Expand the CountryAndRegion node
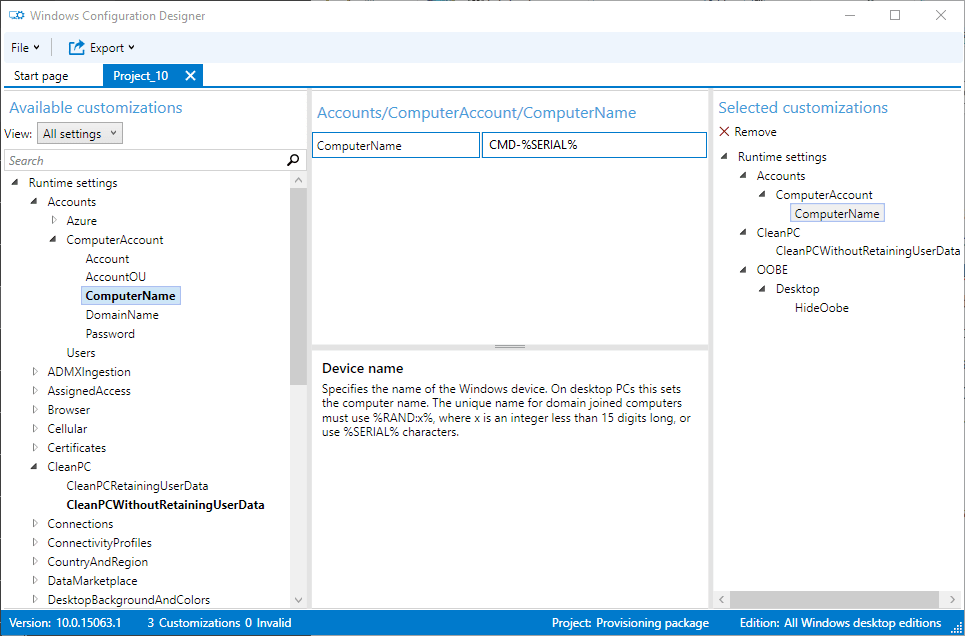The image size is (965, 636). click(35, 562)
